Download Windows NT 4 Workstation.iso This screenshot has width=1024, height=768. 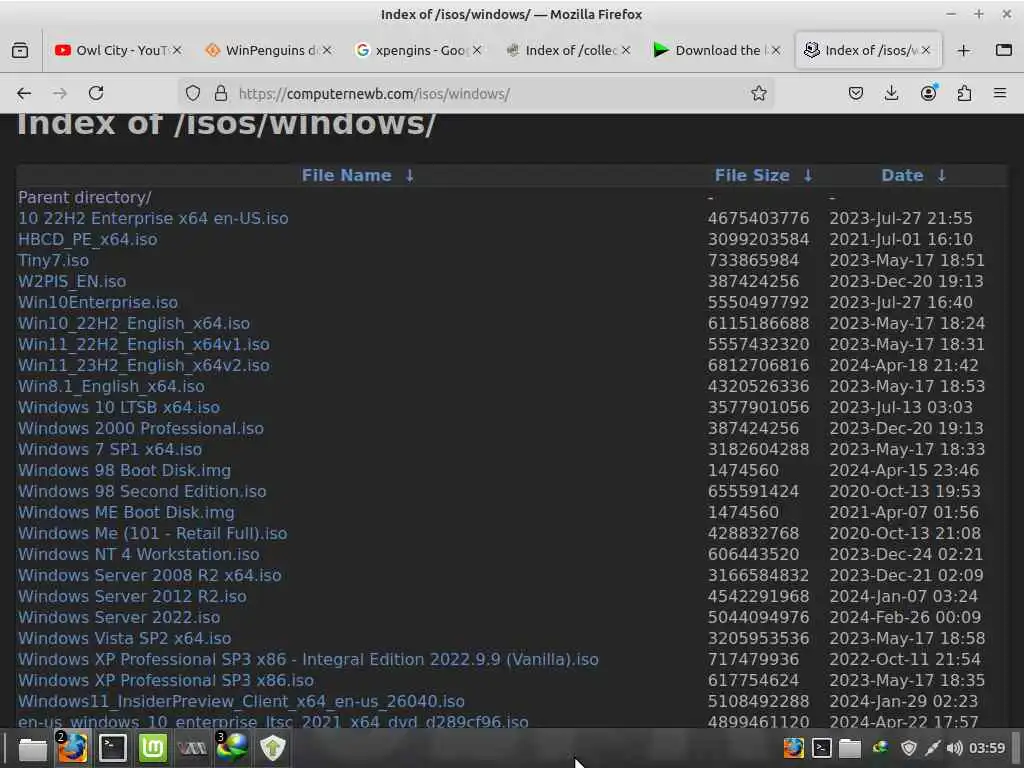pyautogui.click(x=138, y=554)
